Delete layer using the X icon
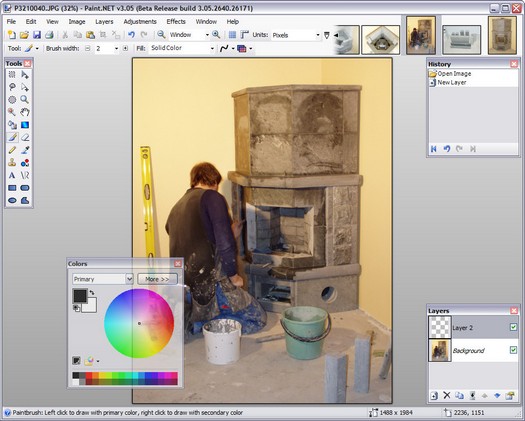The width and height of the screenshot is (525, 421). [447, 396]
